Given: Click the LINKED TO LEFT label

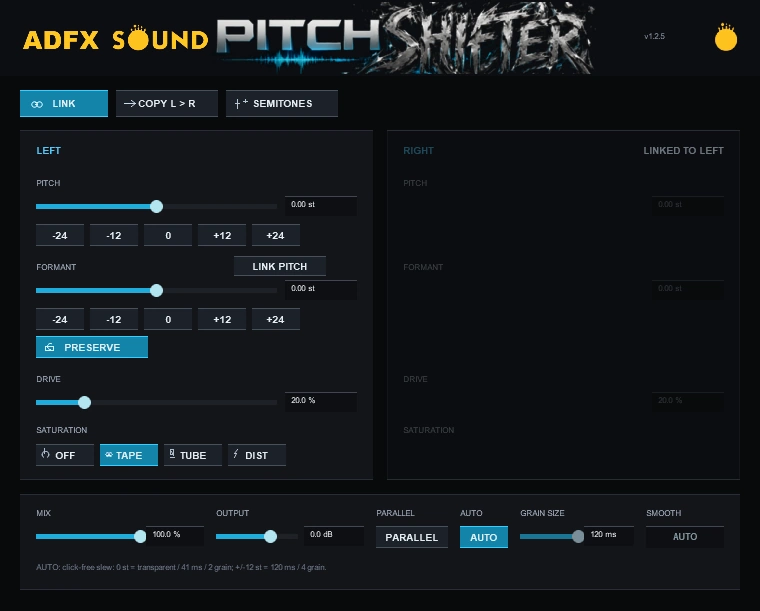Looking at the screenshot, I should pos(683,151).
